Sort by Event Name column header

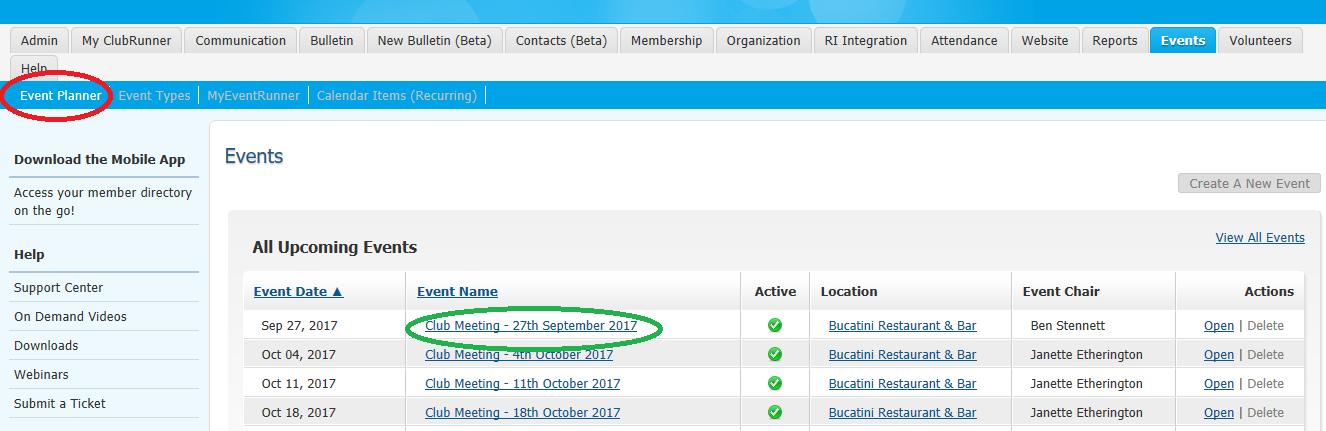click(457, 292)
